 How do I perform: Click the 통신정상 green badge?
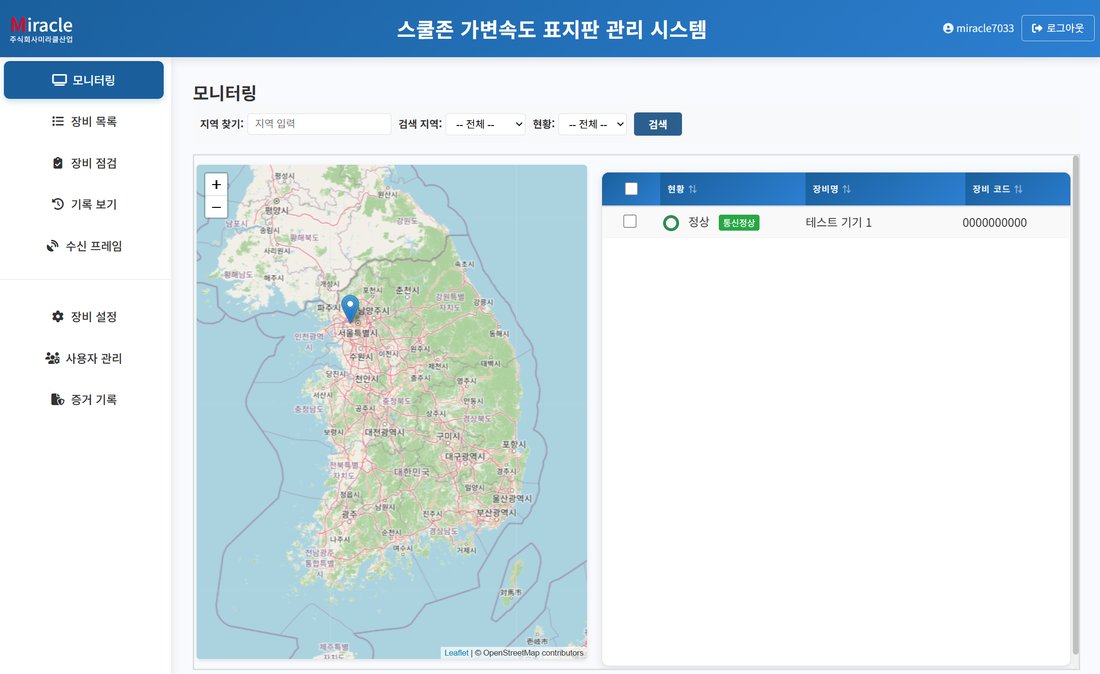tap(739, 223)
